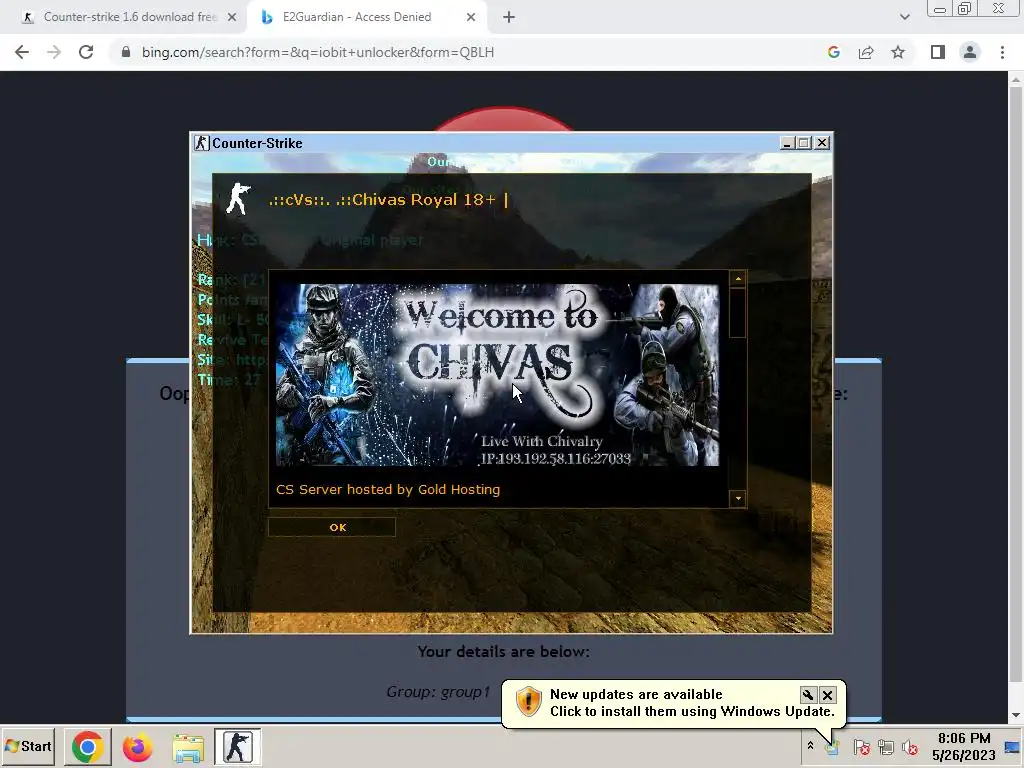Image resolution: width=1024 pixels, height=768 pixels.
Task: Click the 'Group: group1' text
Action: 438,692
